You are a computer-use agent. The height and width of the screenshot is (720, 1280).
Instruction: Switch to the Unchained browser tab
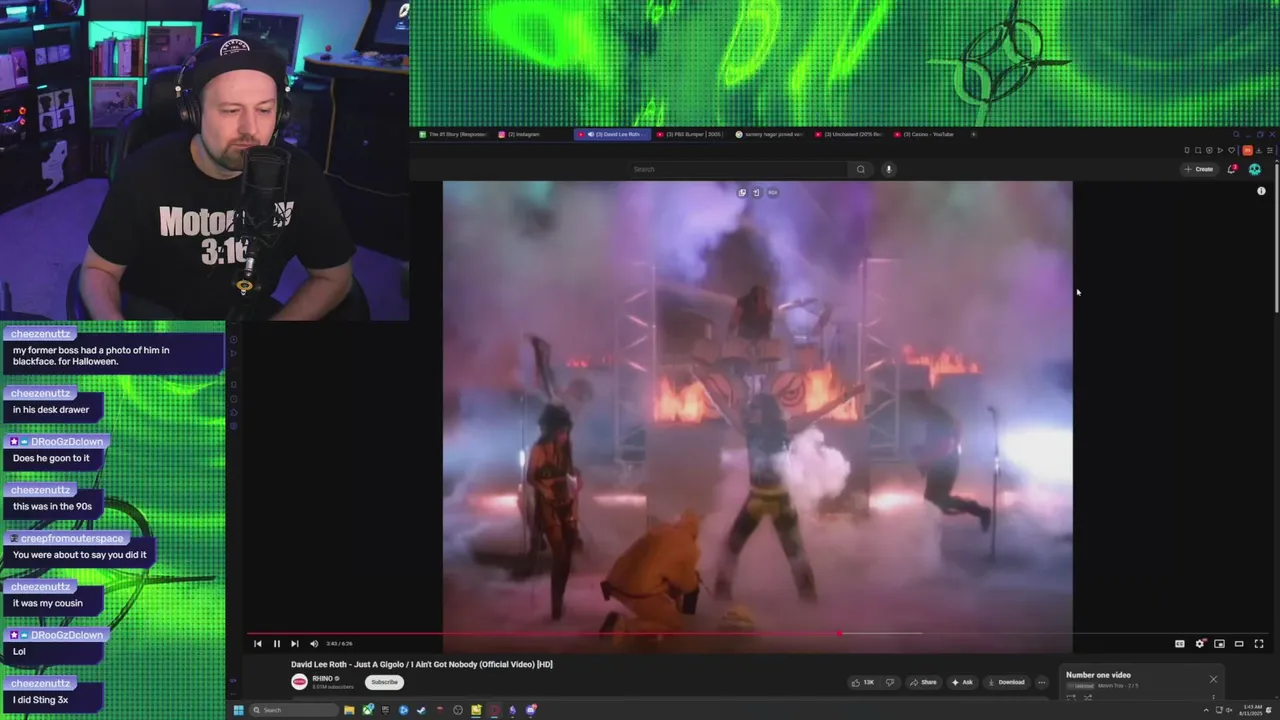point(849,134)
